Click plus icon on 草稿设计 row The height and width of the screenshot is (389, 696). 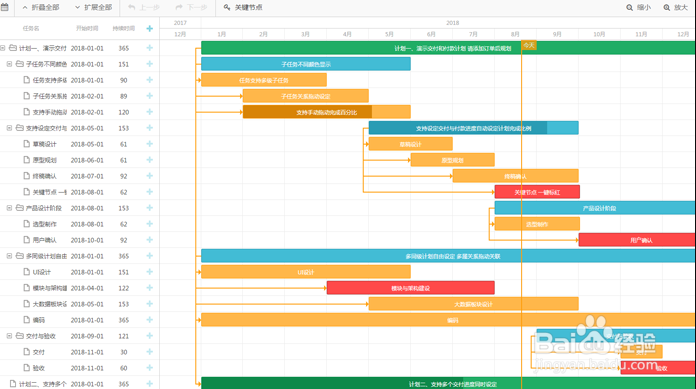[x=150, y=144]
